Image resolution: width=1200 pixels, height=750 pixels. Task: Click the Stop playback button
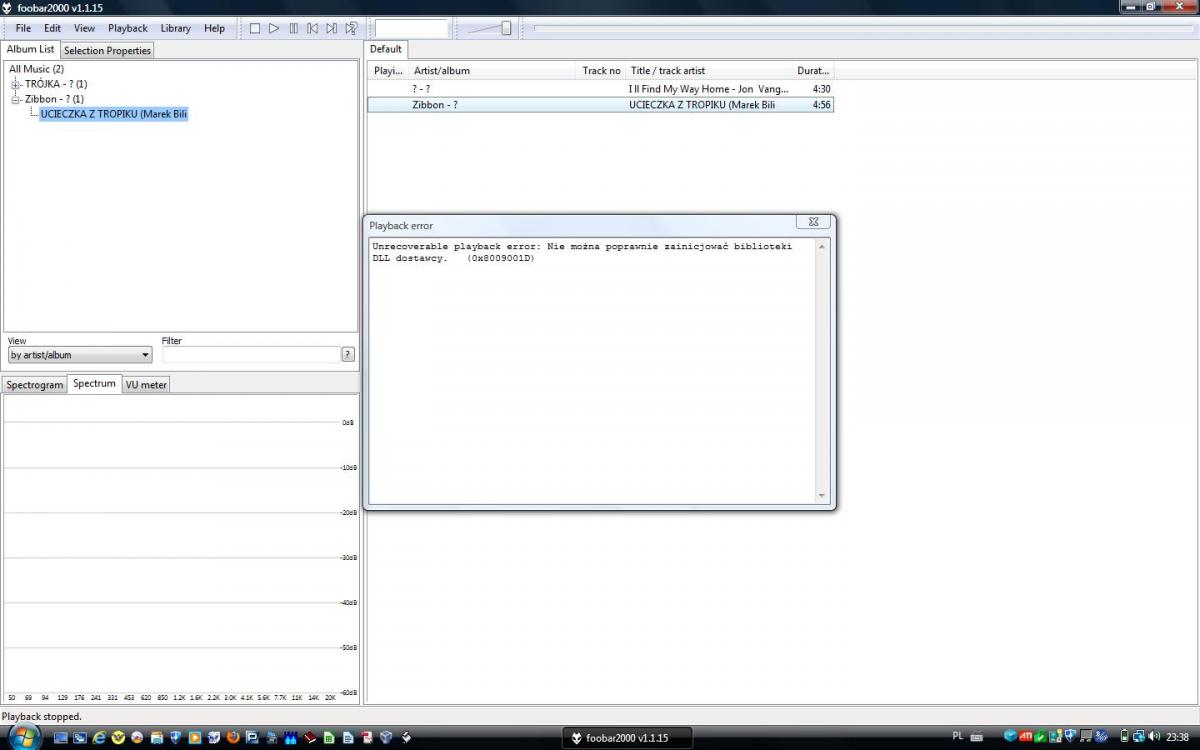click(255, 28)
